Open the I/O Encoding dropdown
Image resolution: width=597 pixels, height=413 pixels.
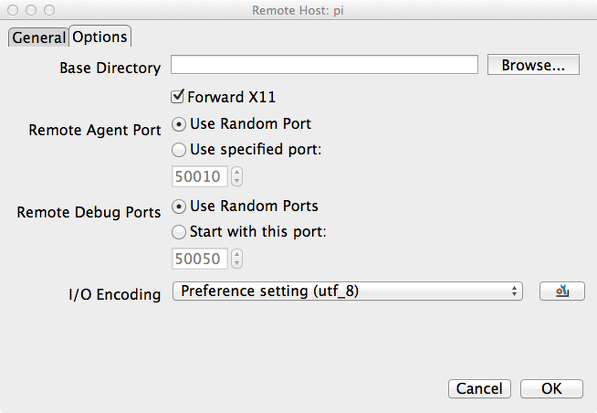click(x=347, y=291)
